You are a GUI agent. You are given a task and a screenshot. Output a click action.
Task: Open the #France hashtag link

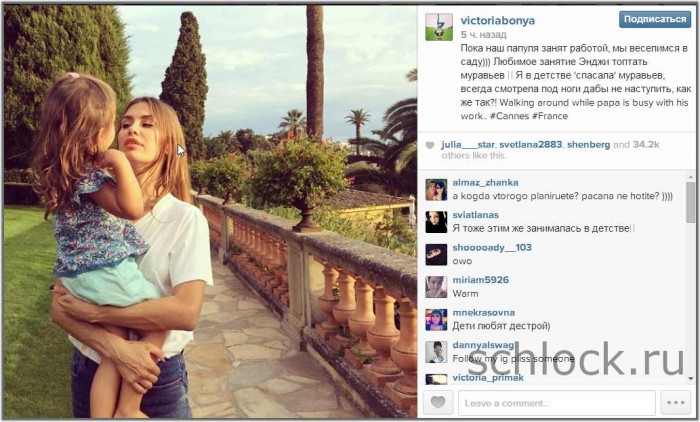pos(550,116)
